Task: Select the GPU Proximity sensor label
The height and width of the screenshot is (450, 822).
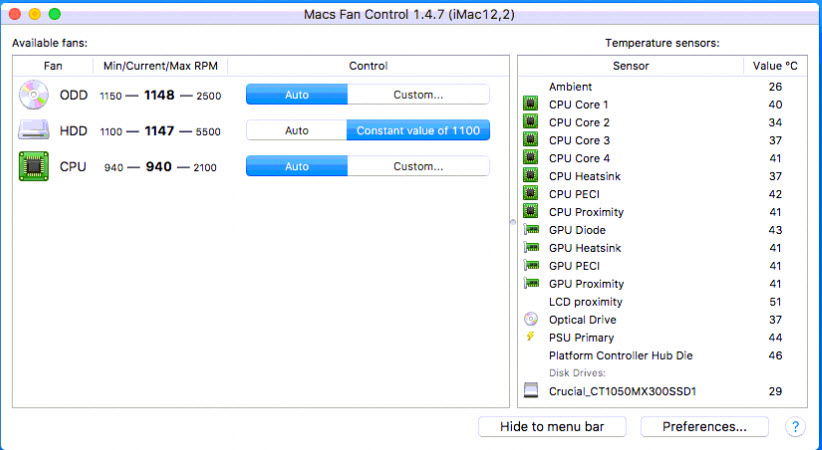Action: click(587, 284)
